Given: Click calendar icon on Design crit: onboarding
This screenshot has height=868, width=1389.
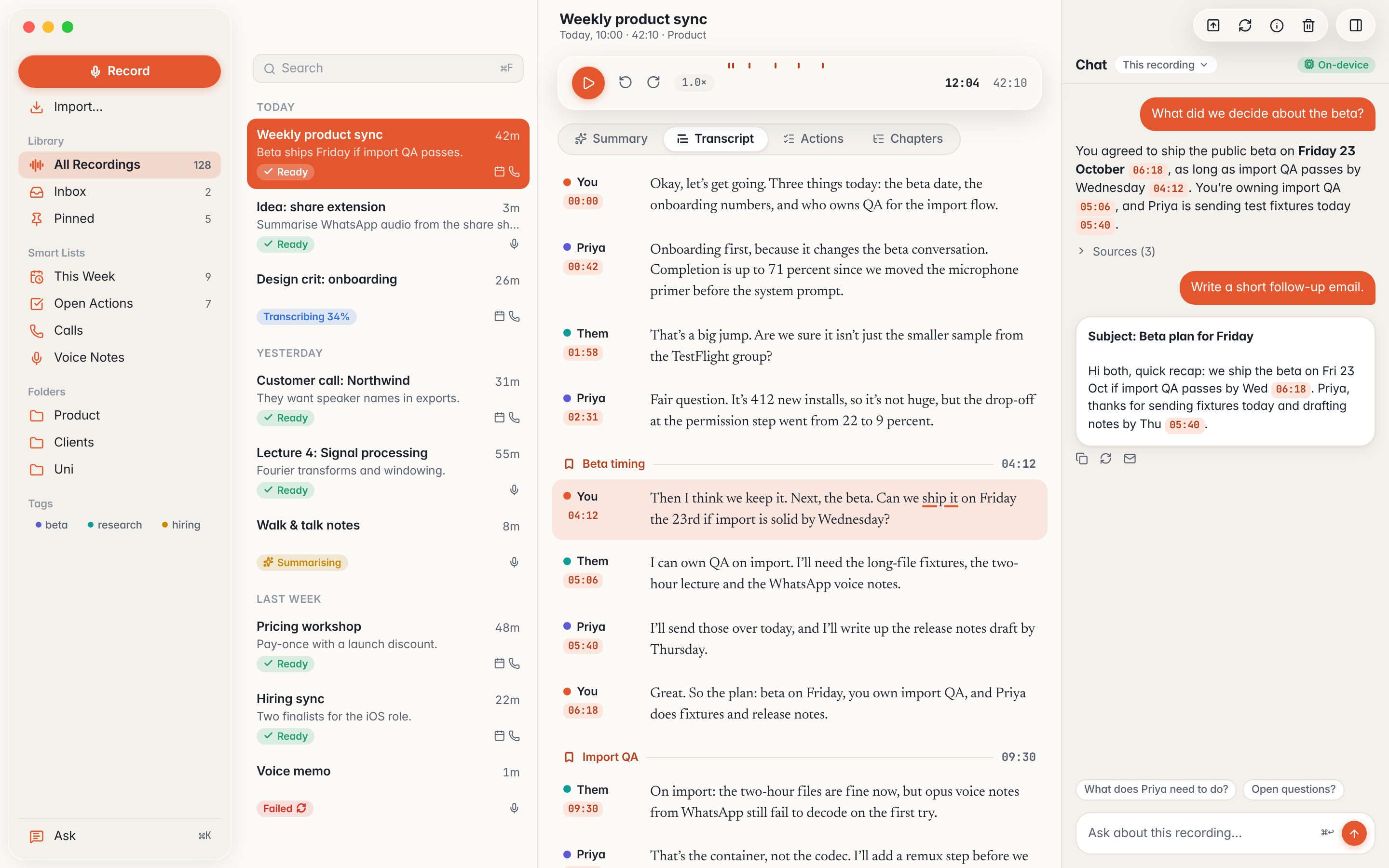Looking at the screenshot, I should point(499,316).
